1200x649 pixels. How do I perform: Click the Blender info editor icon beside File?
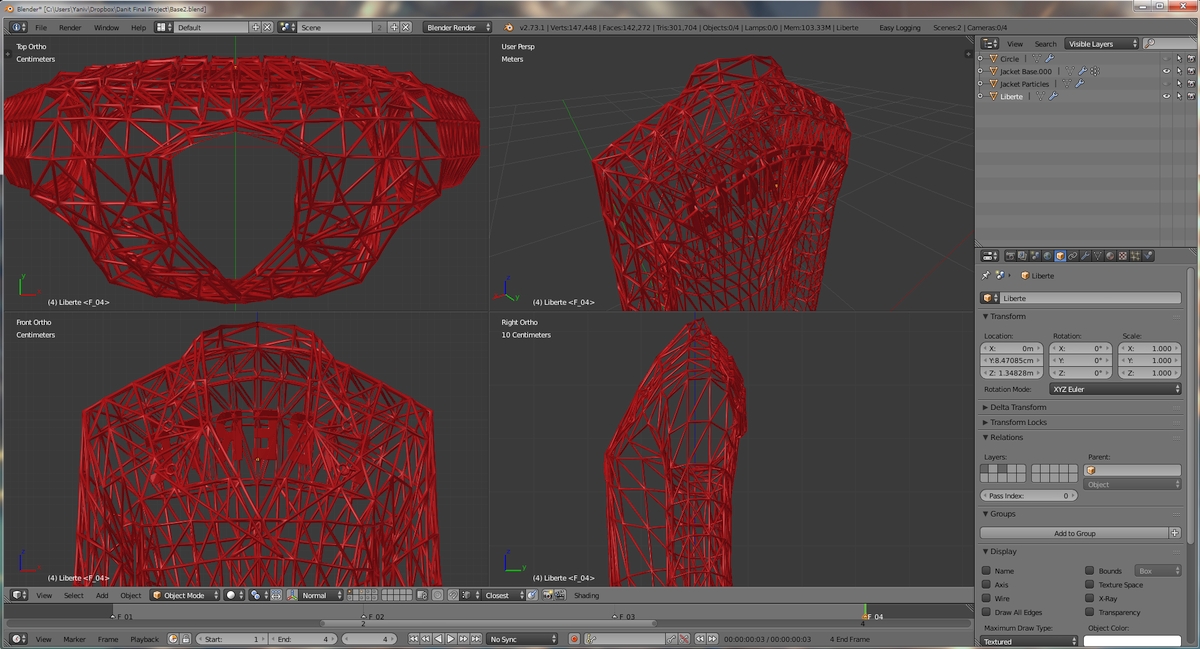coord(18,27)
